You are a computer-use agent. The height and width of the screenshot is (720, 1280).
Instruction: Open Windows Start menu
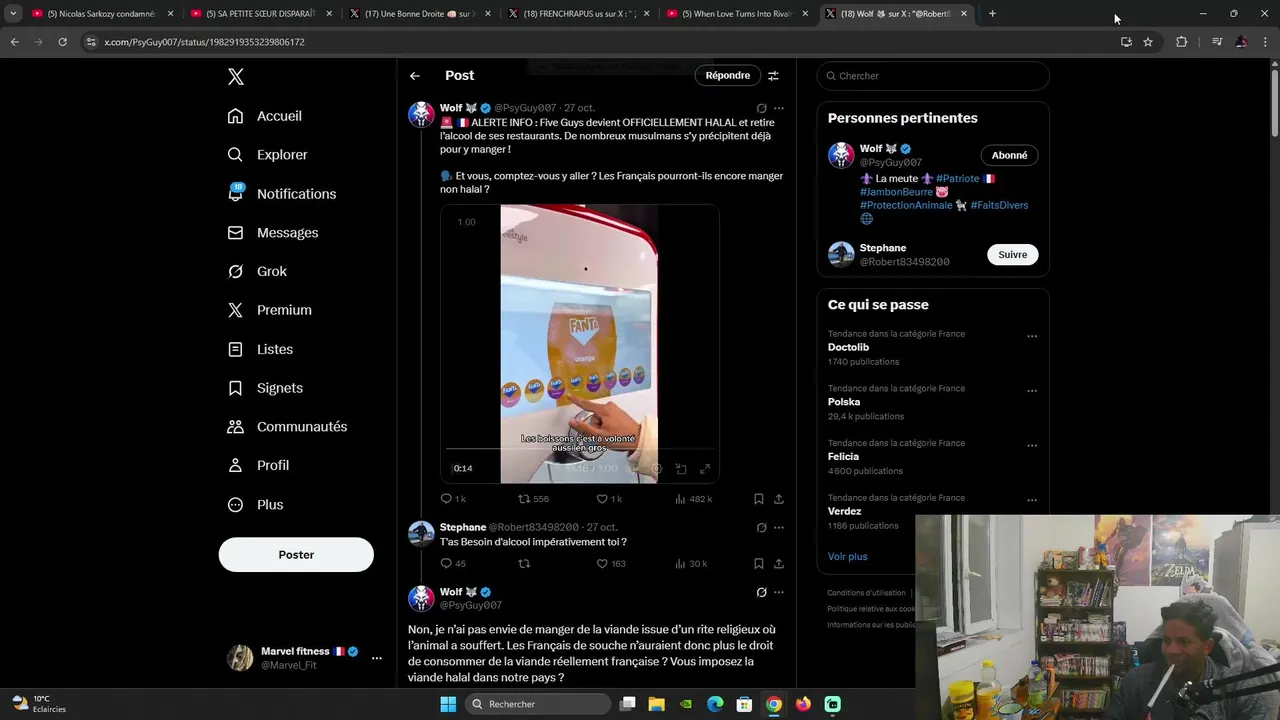[448, 704]
